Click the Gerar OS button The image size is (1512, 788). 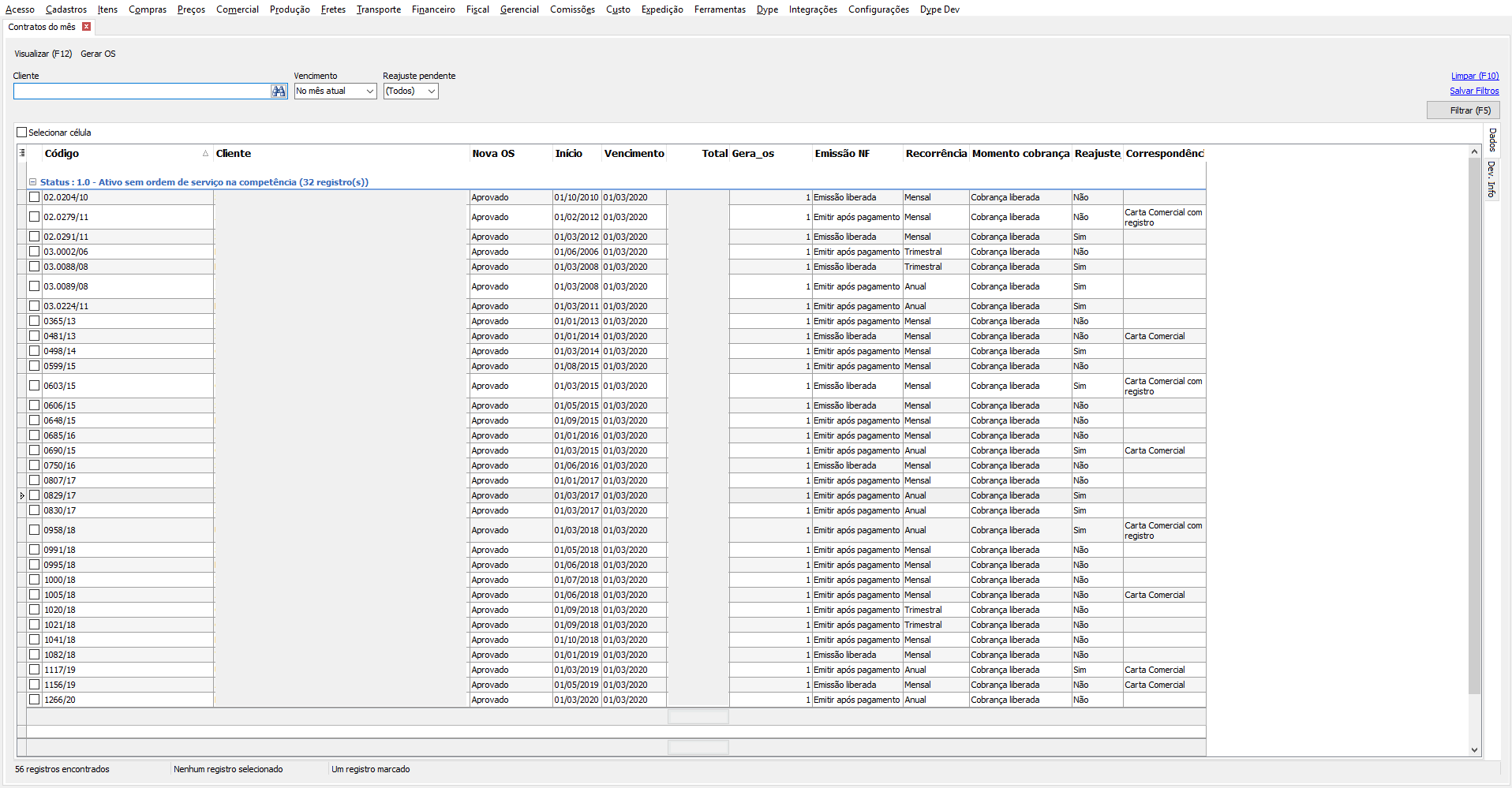click(98, 54)
